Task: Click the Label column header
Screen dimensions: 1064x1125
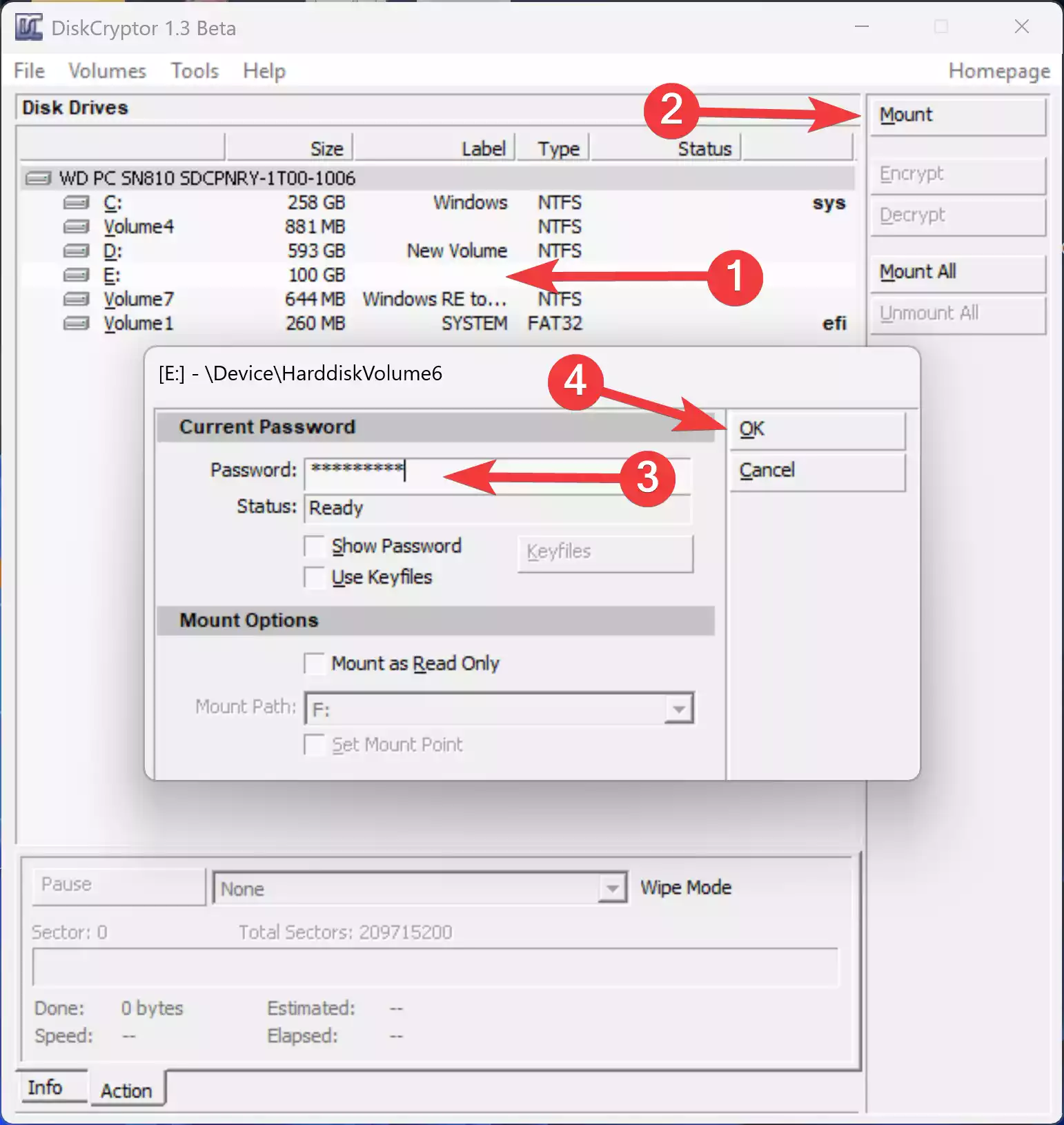Action: coord(434,148)
